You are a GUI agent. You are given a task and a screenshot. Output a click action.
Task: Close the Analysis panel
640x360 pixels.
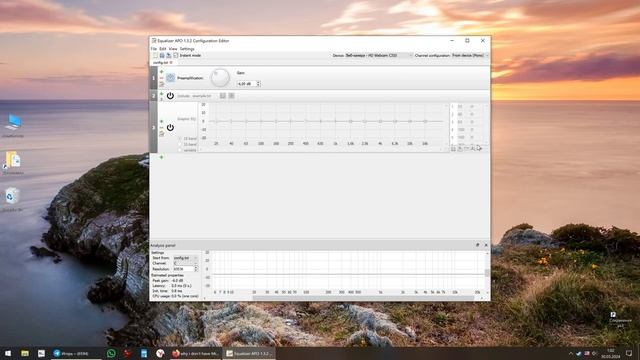(486, 245)
